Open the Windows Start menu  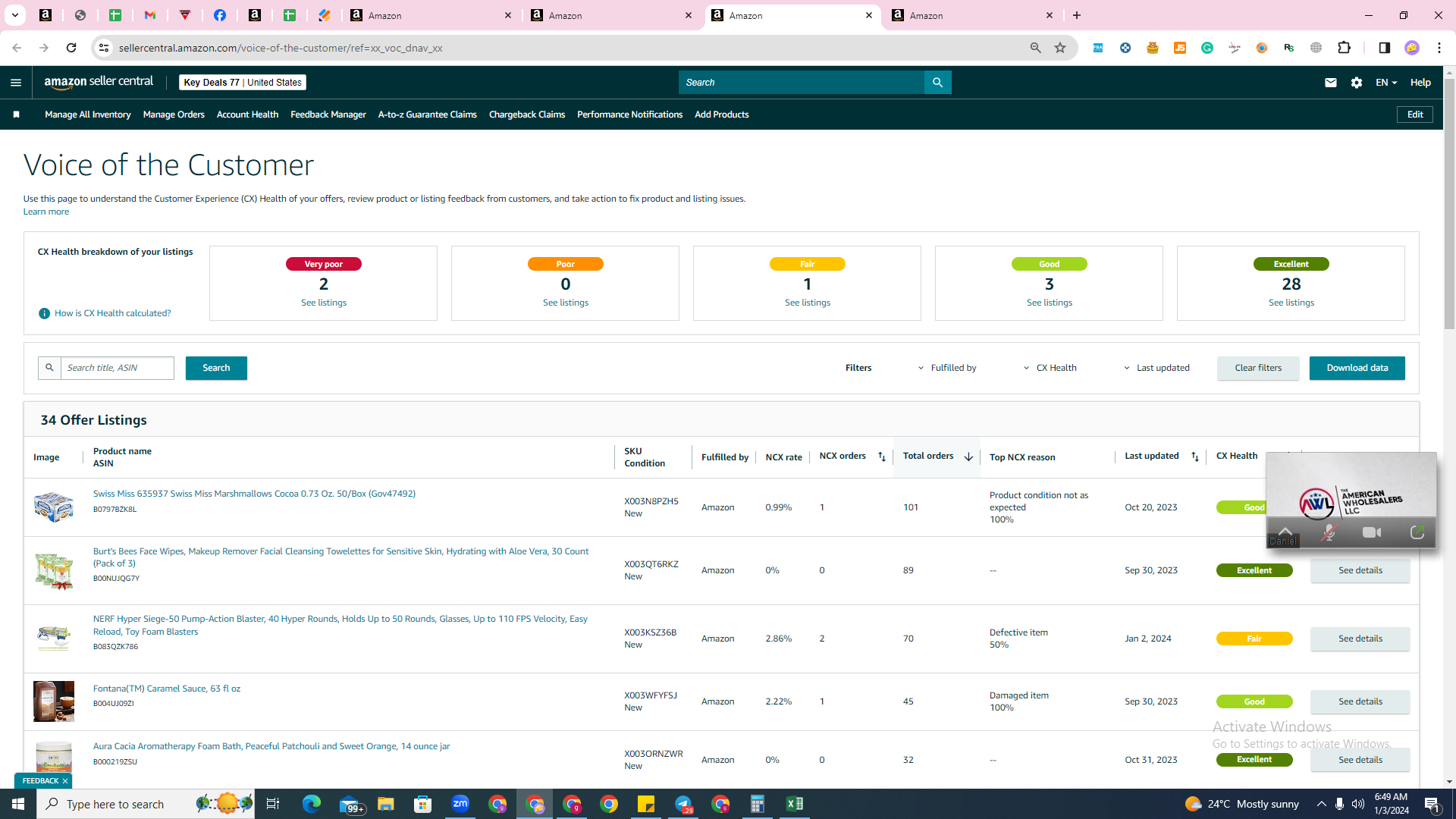point(18,804)
